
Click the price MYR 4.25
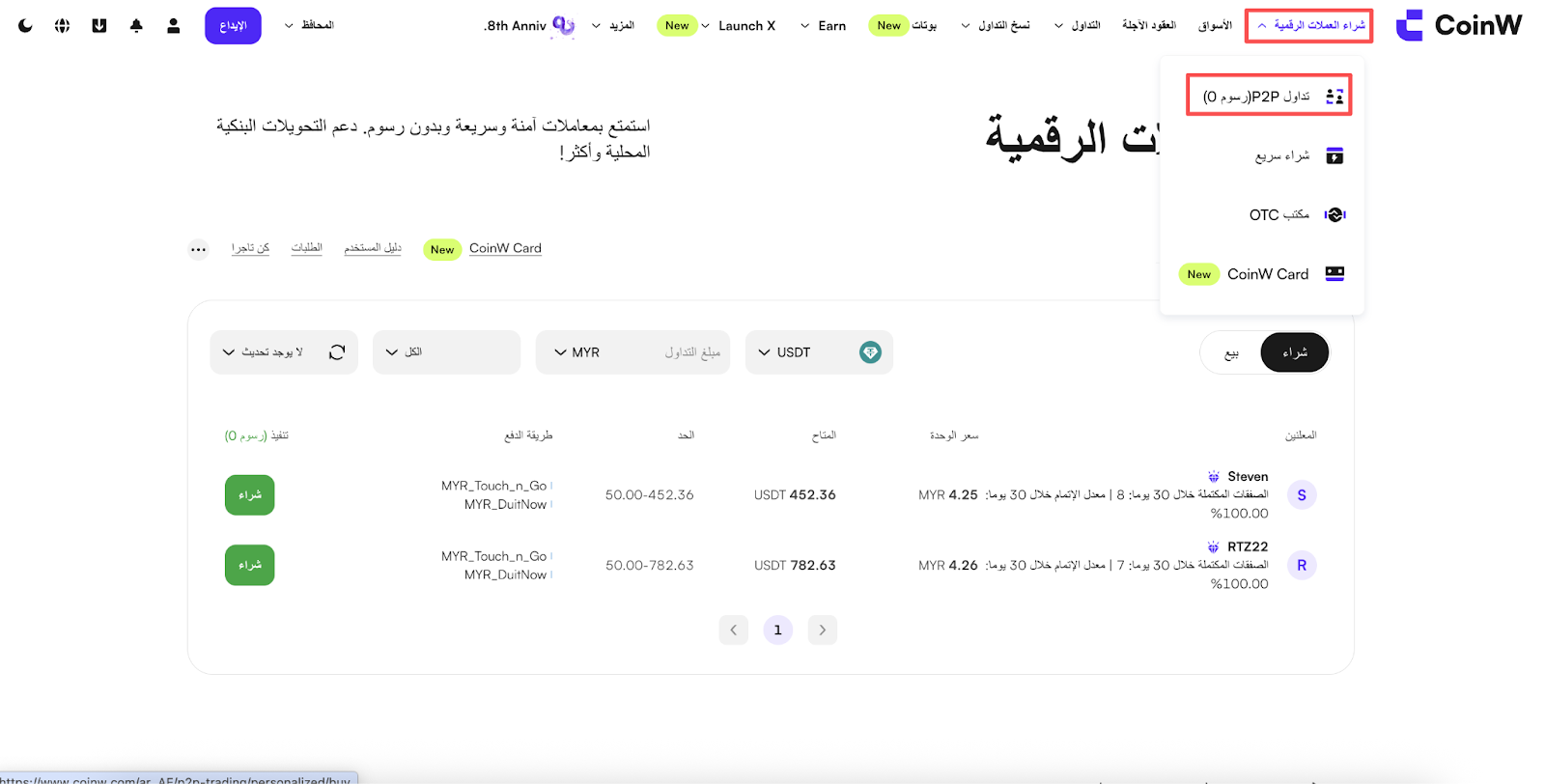coord(948,495)
